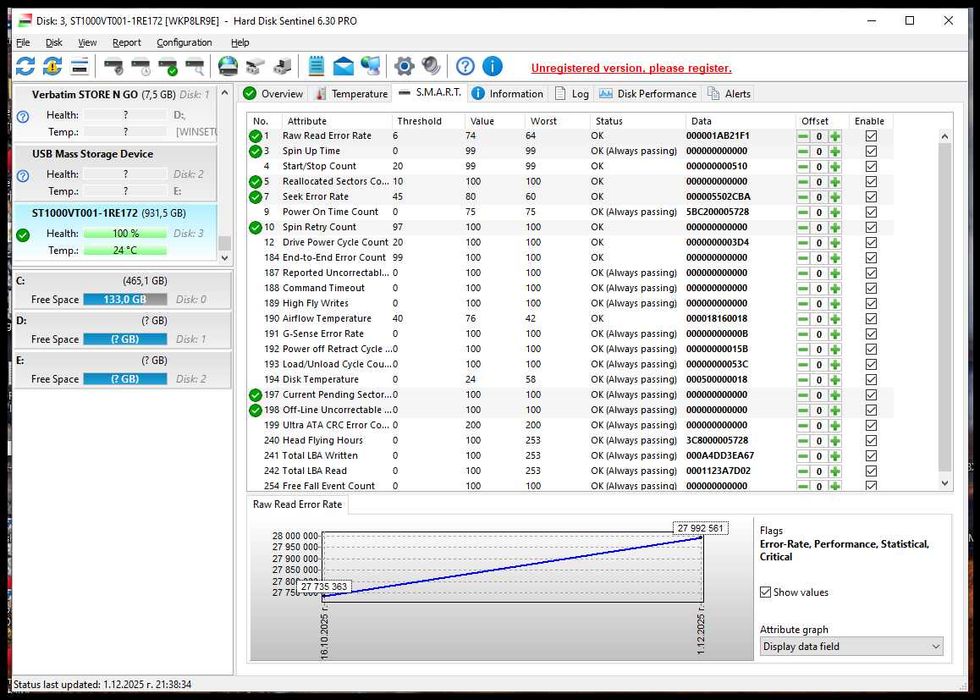
Task: Click the blue notepad report toolbar icon
Action: coord(316,67)
